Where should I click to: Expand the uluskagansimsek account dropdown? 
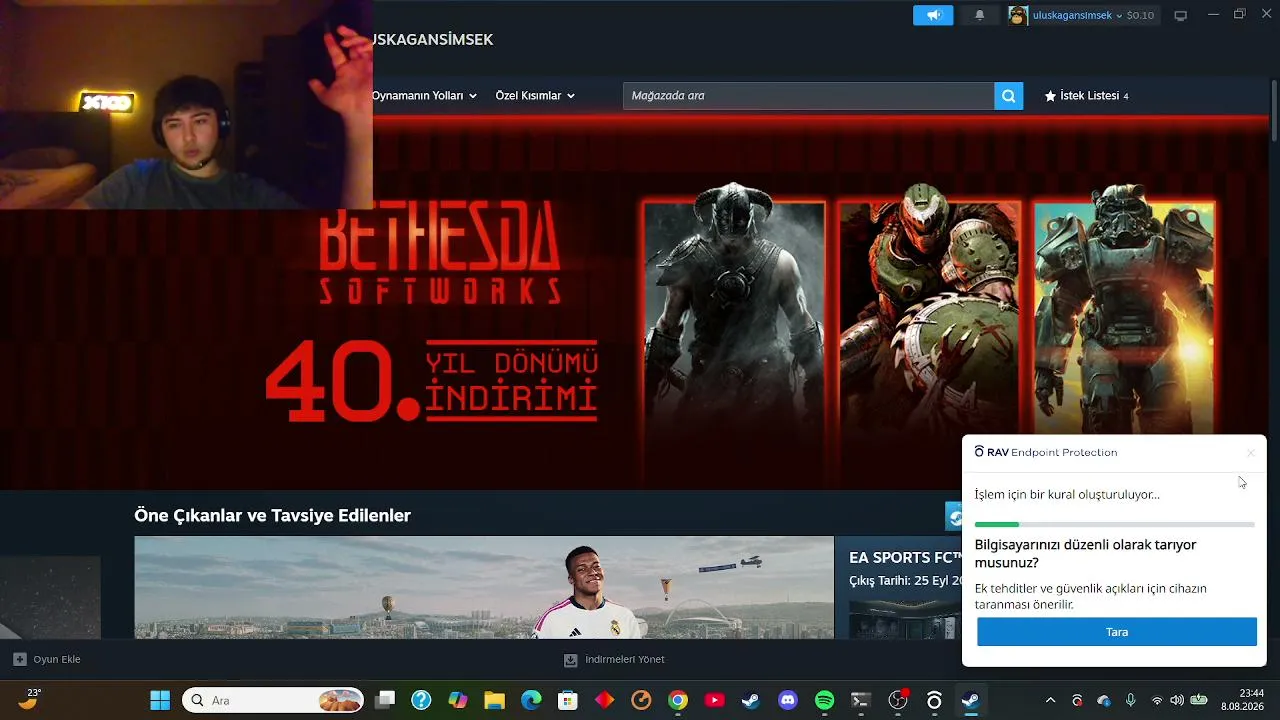(x=1078, y=15)
